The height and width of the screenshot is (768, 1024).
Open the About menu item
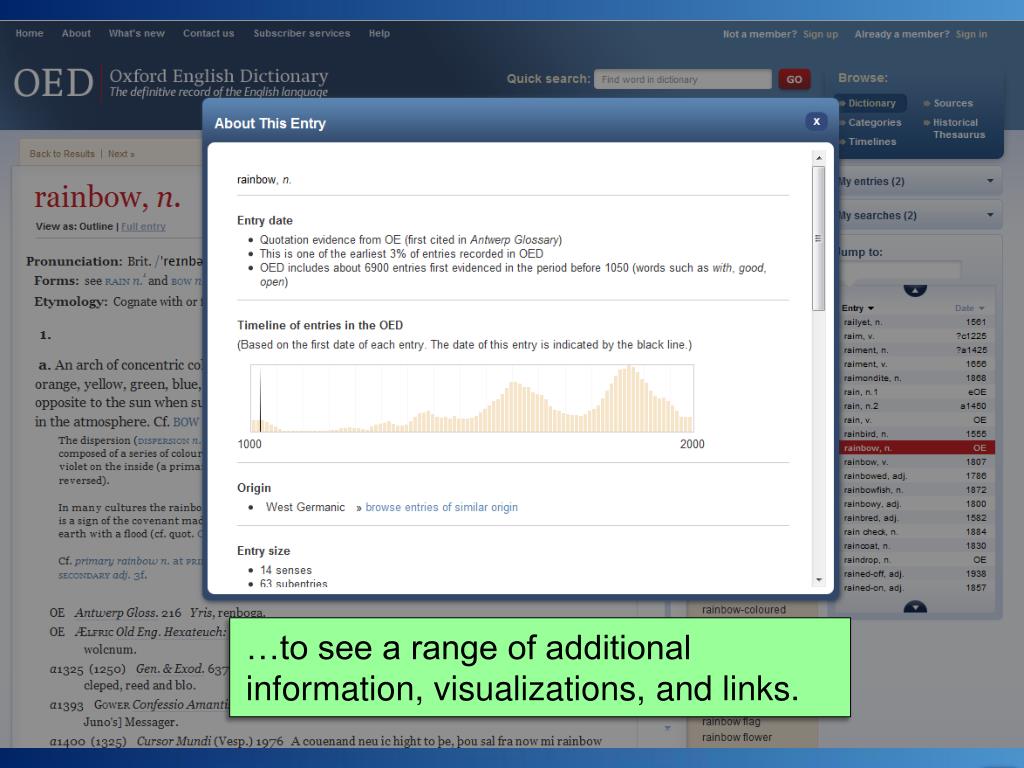coord(76,33)
